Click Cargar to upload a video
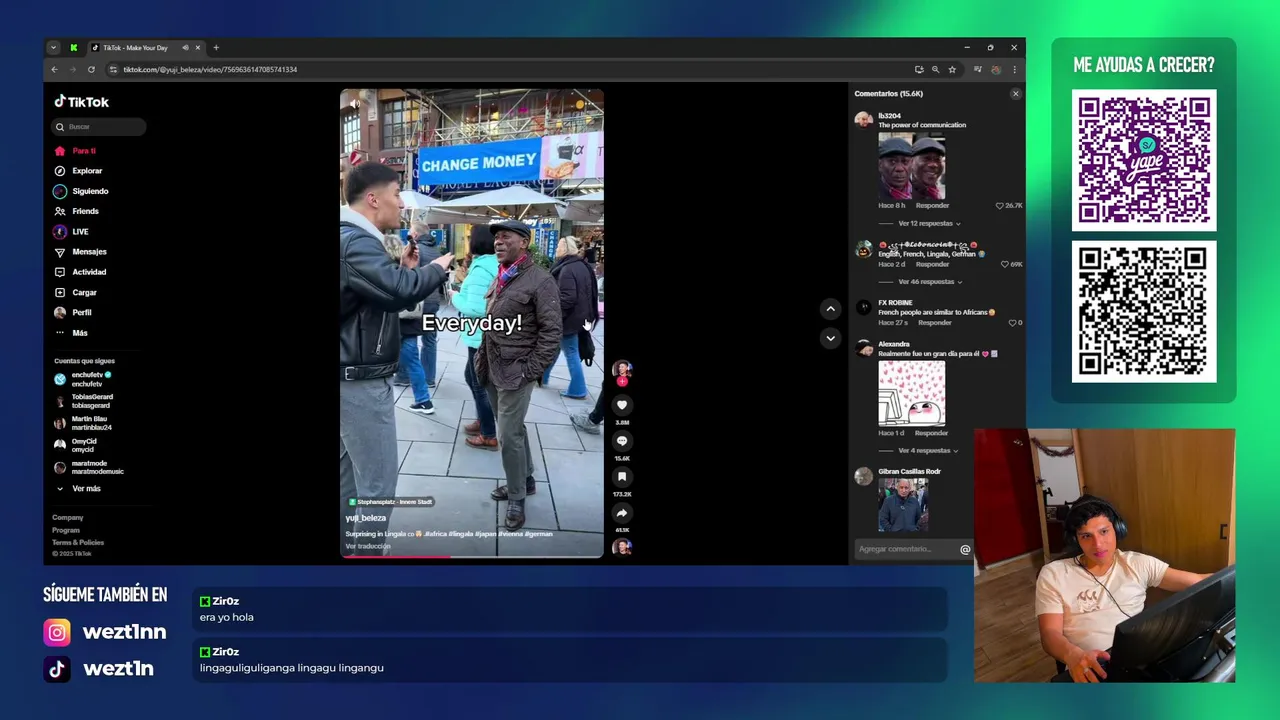The height and width of the screenshot is (720, 1280). tap(75, 292)
